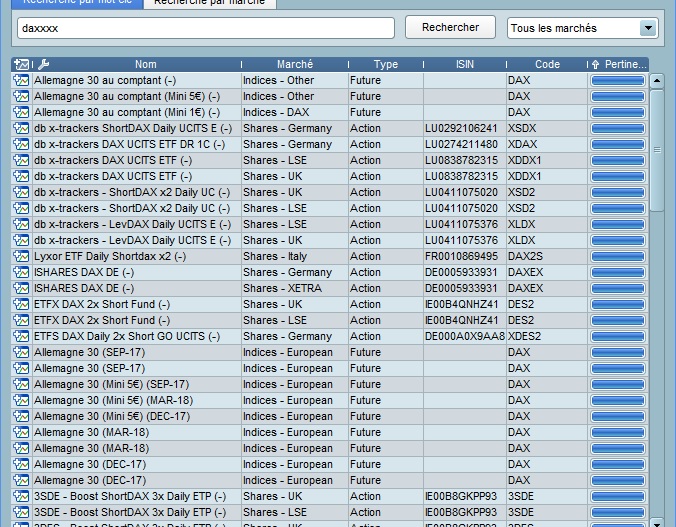Chart icon of 3SDE Boost ShortDAX 3x on Shares - UK

point(21,496)
